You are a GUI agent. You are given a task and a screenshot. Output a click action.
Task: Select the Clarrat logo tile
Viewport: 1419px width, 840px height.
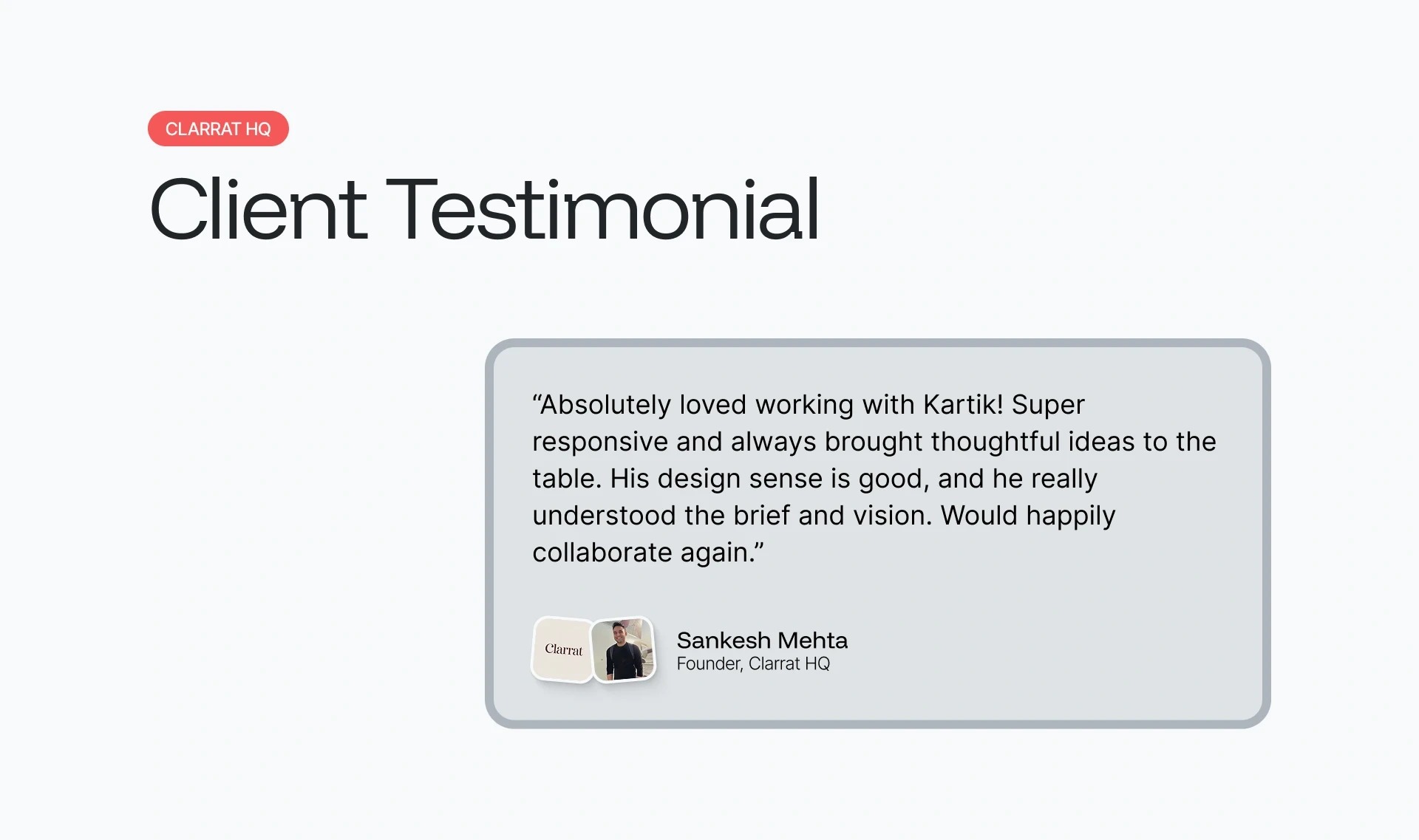tap(562, 649)
